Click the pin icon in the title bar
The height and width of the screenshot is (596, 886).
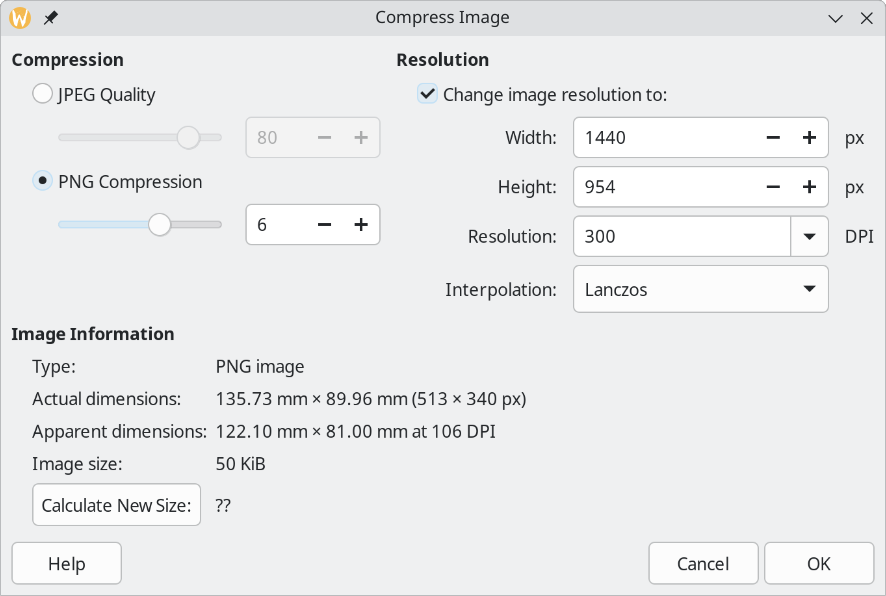(x=50, y=17)
